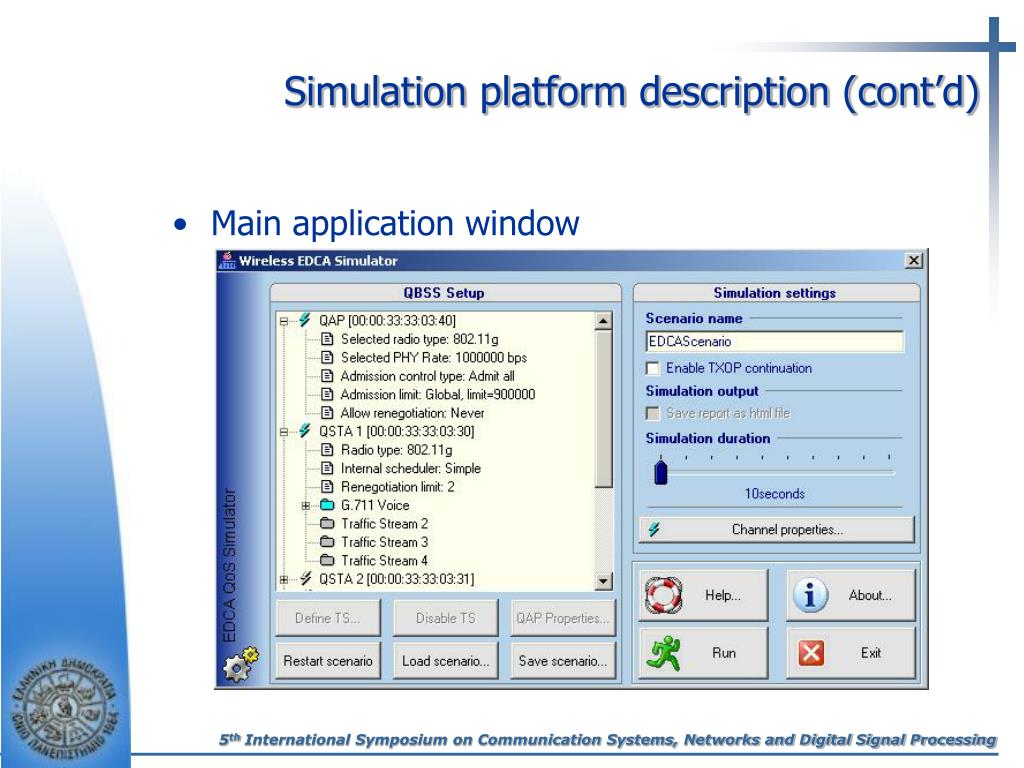This screenshot has height=768, width=1024.
Task: Click the lifebuoy Help icon
Action: (x=664, y=595)
